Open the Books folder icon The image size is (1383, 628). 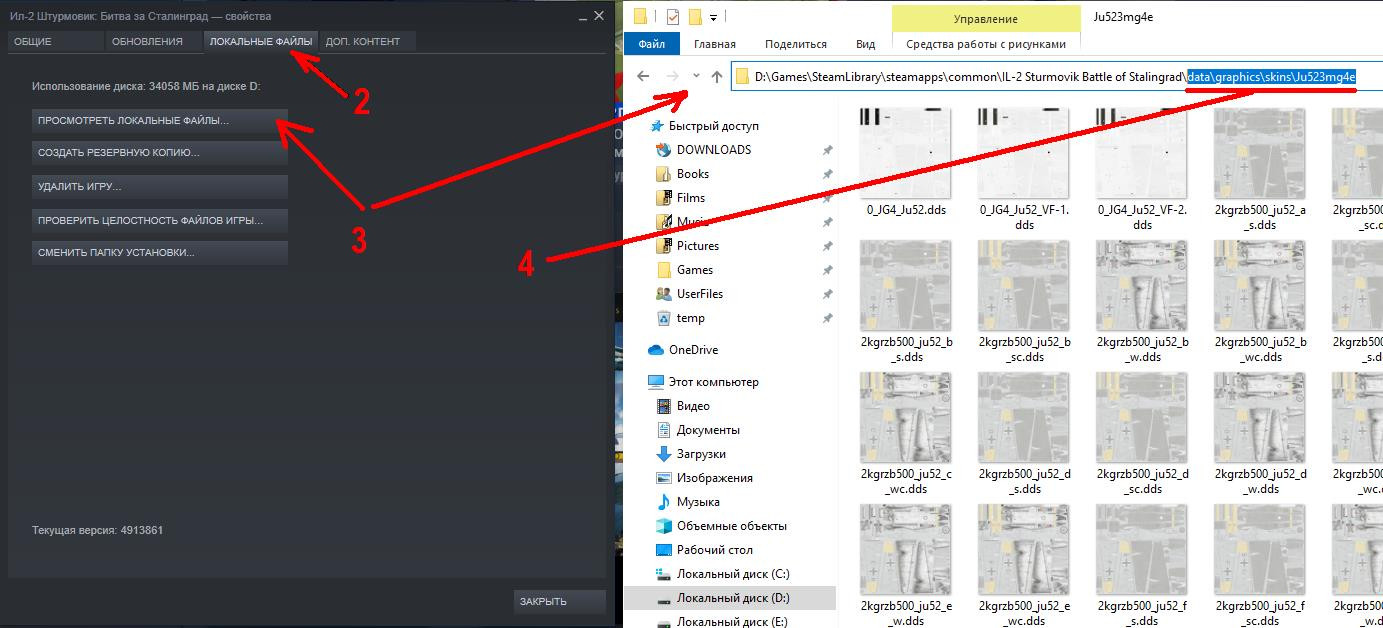click(663, 174)
